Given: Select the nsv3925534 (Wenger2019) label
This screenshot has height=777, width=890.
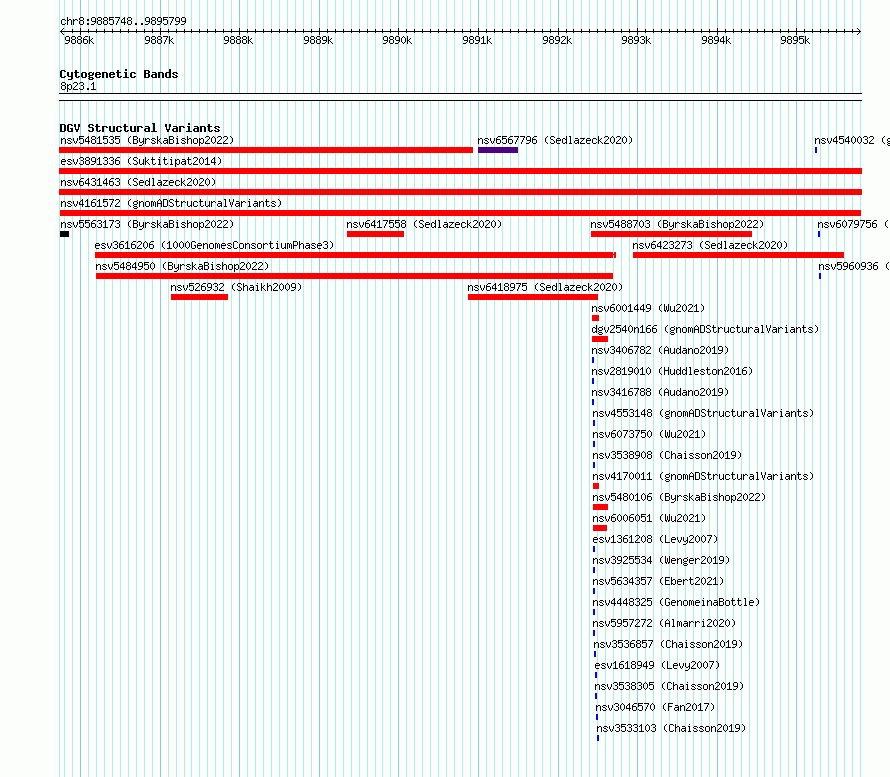Looking at the screenshot, I should click(661, 560).
